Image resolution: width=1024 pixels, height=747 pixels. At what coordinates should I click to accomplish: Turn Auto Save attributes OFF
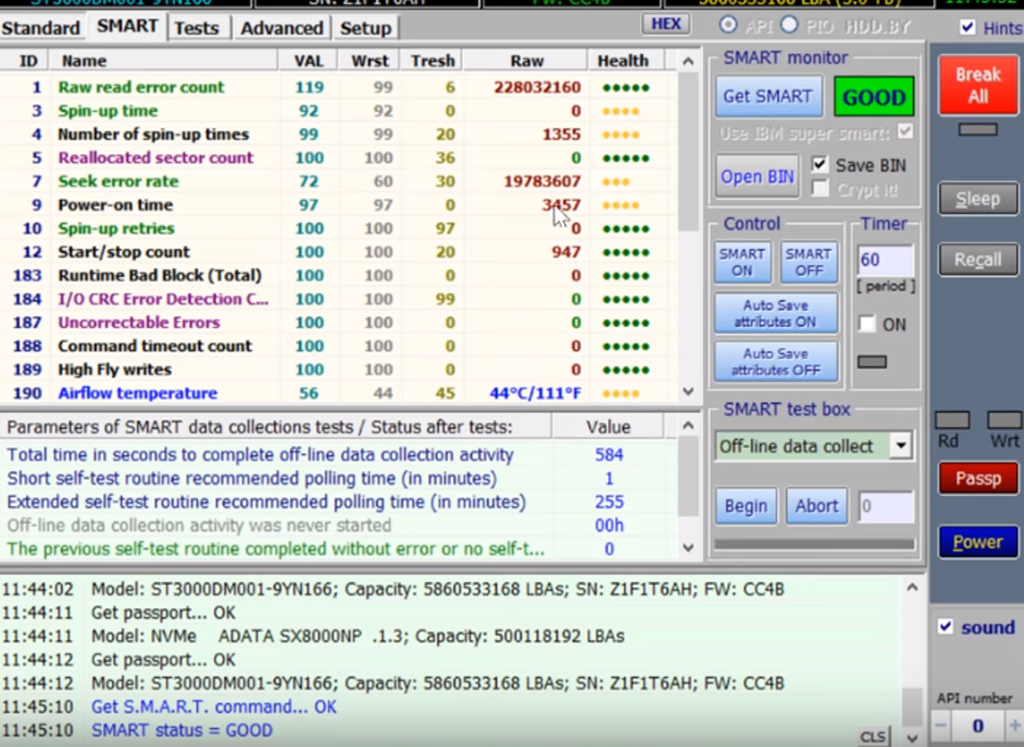(775, 362)
